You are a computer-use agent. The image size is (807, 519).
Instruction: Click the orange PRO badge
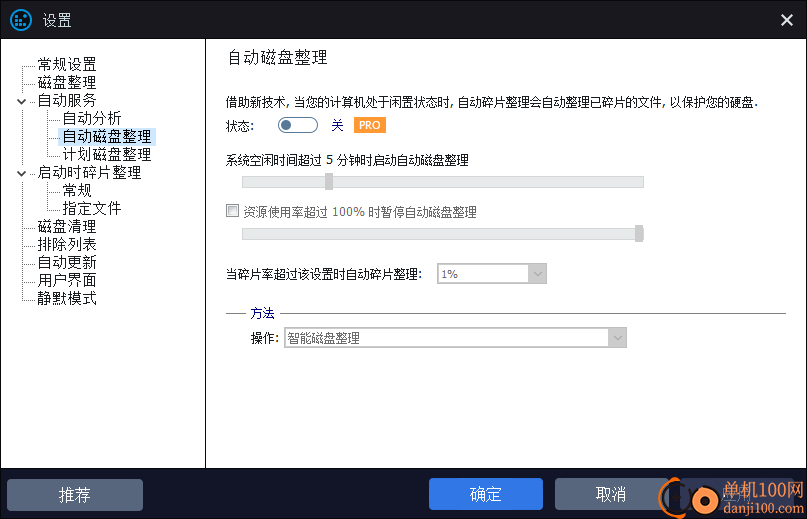point(370,125)
